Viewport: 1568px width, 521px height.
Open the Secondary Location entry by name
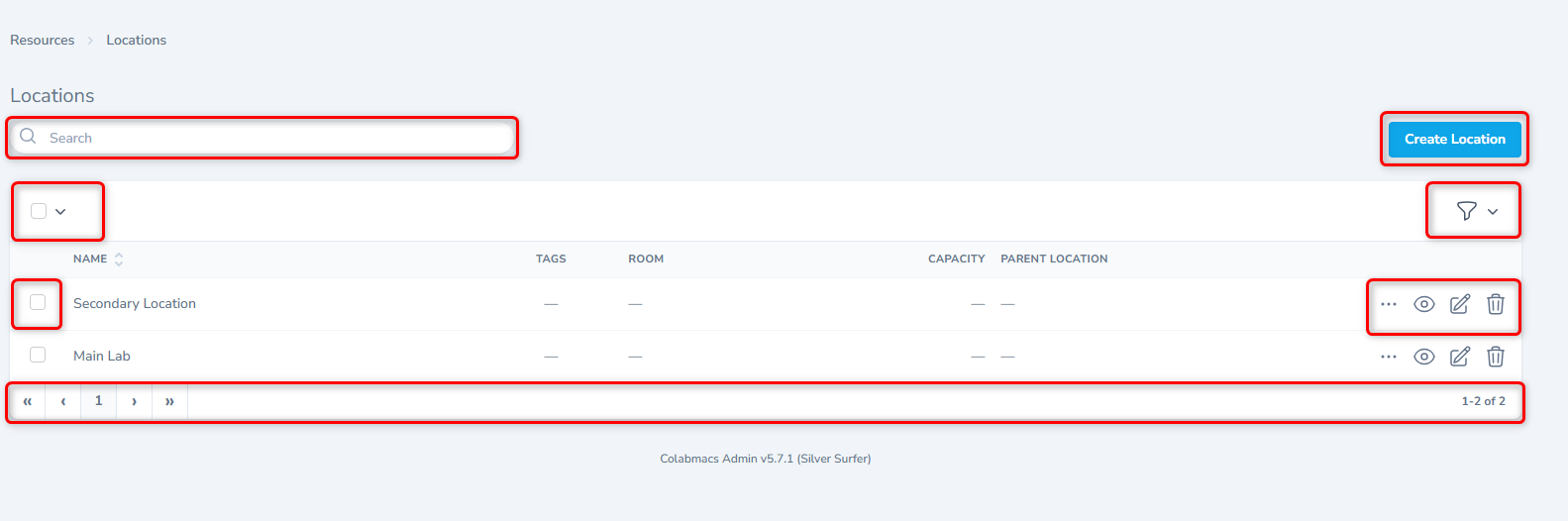[x=135, y=304]
